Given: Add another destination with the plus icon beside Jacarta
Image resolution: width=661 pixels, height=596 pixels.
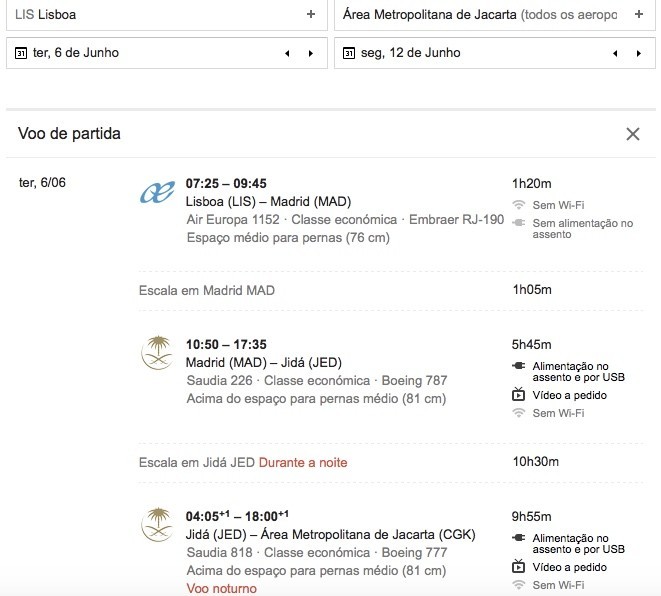Looking at the screenshot, I should pyautogui.click(x=639, y=15).
